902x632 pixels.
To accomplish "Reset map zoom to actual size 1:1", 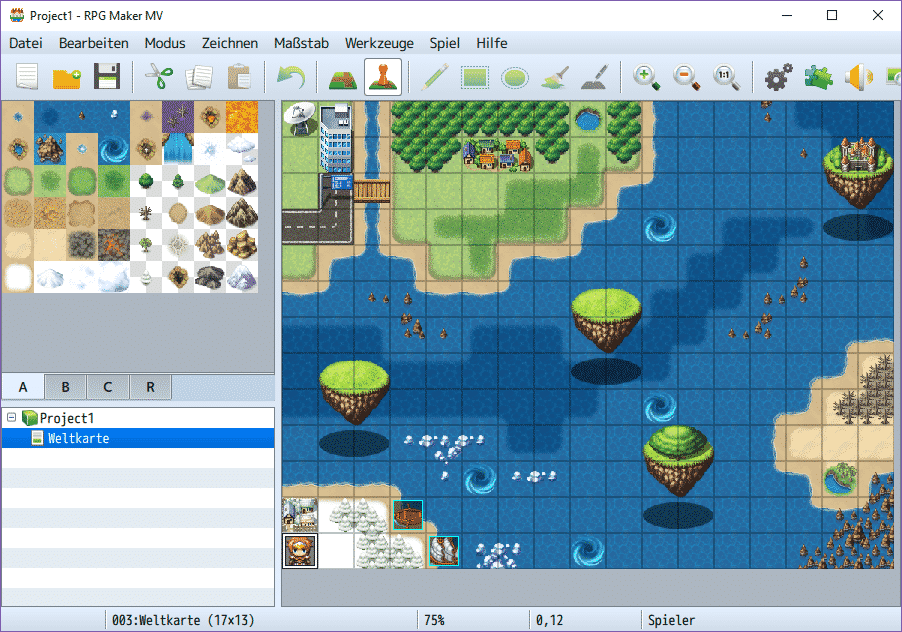I will pyautogui.click(x=727, y=76).
